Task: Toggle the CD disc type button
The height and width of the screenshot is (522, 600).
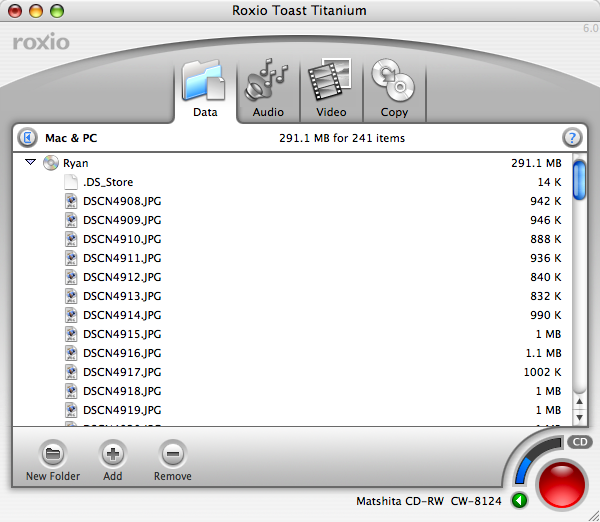Action: coord(580,442)
